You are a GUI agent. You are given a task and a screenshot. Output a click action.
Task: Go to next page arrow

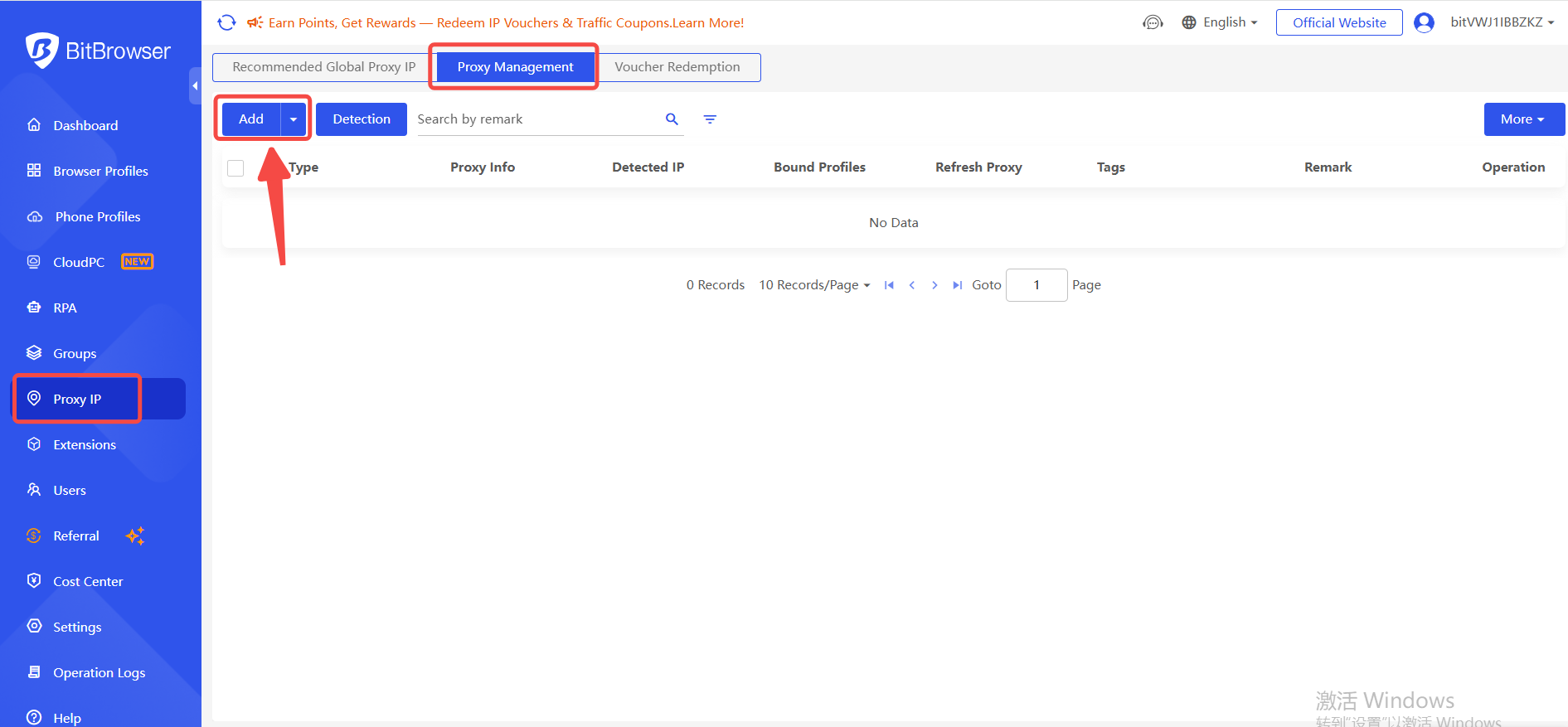[934, 285]
